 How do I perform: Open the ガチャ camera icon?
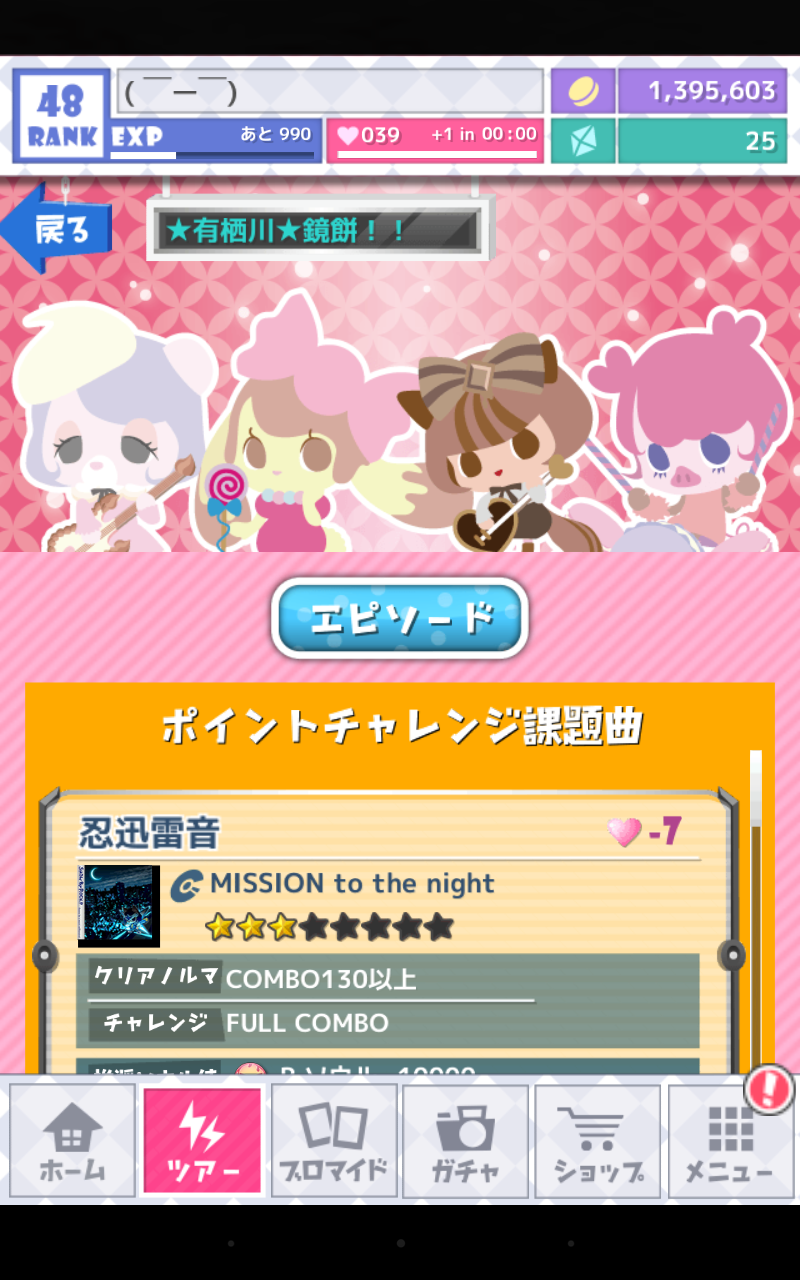[x=465, y=1140]
